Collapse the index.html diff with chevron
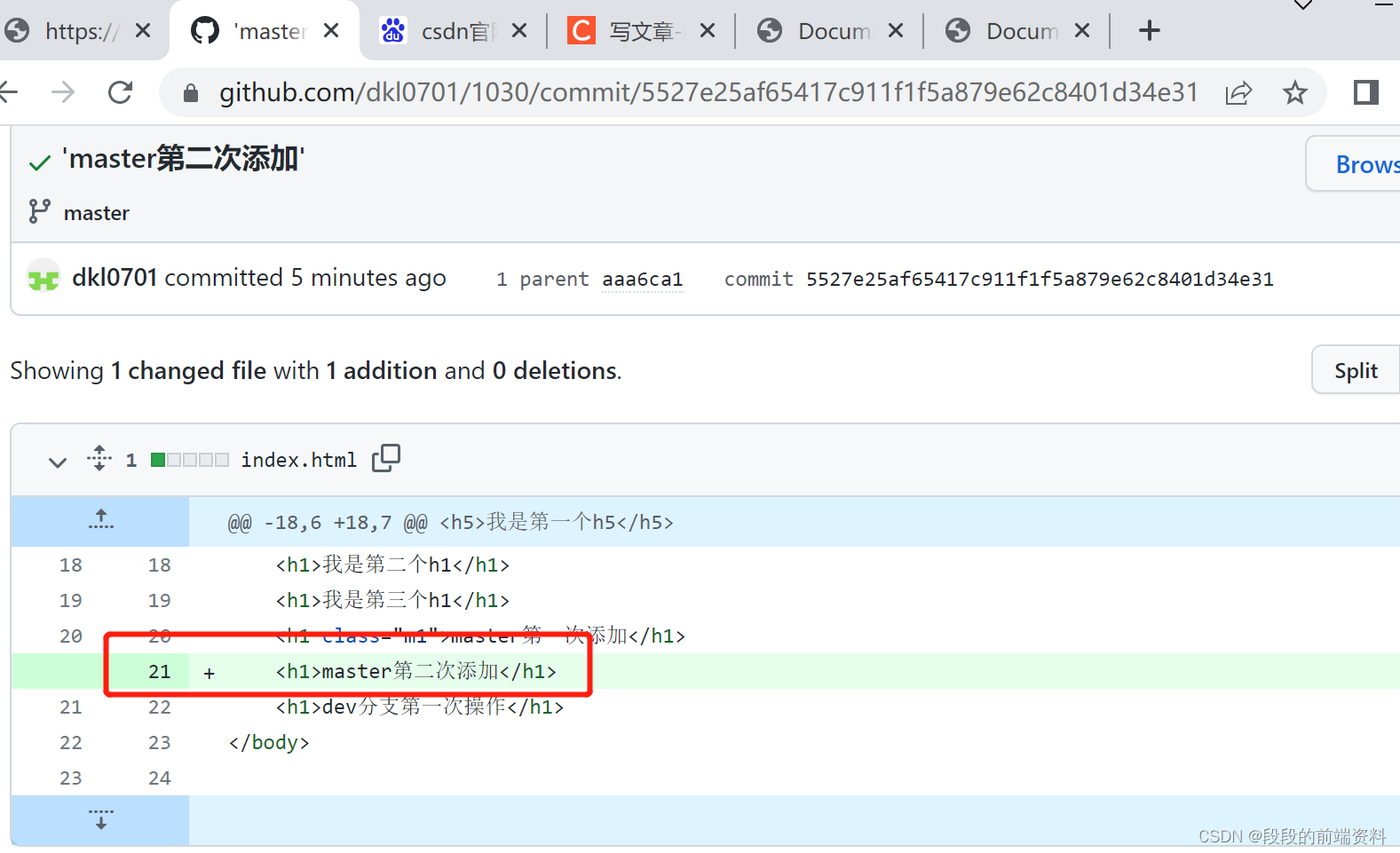The width and height of the screenshot is (1400, 853). (x=58, y=462)
